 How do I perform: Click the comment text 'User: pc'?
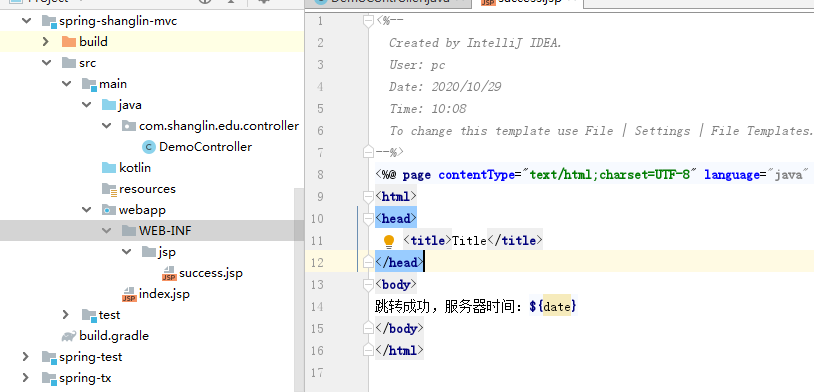tap(417, 65)
